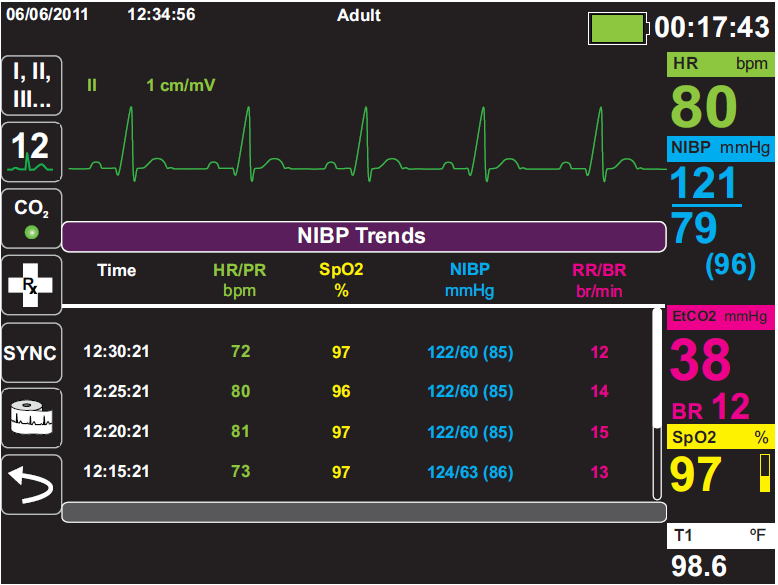
Task: Click the ECG printer paper roll icon
Action: pyautogui.click(x=32, y=418)
